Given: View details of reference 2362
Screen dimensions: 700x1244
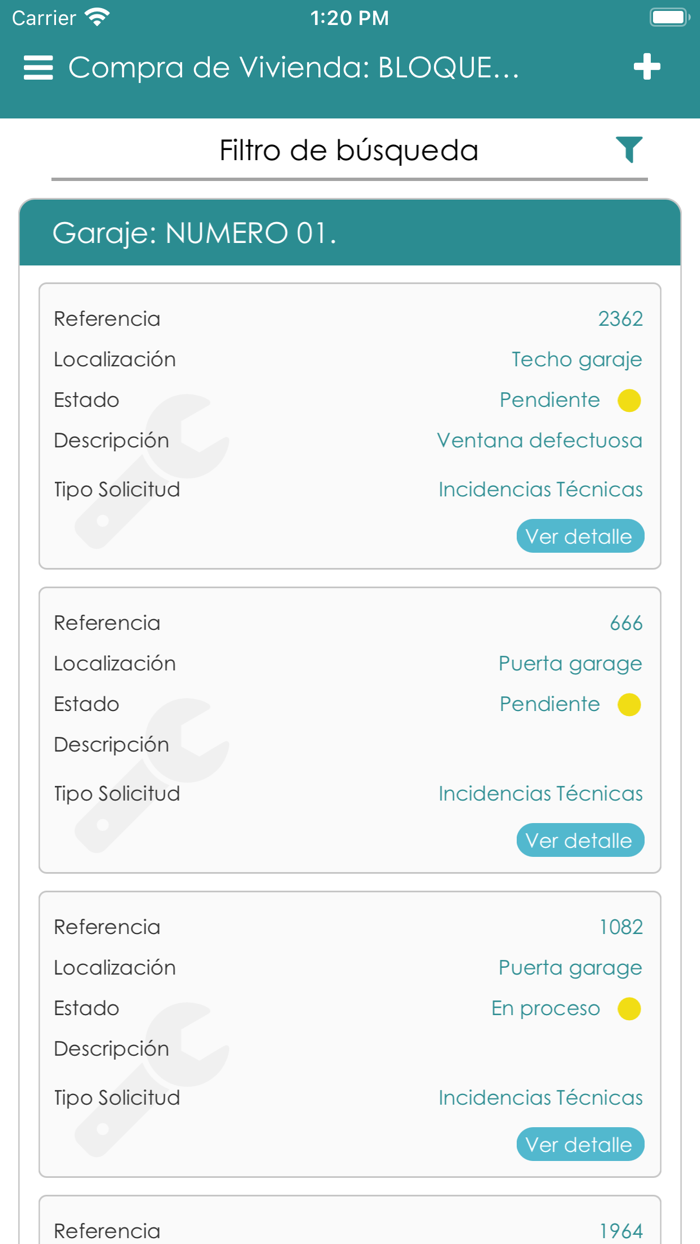Looking at the screenshot, I should 580,536.
